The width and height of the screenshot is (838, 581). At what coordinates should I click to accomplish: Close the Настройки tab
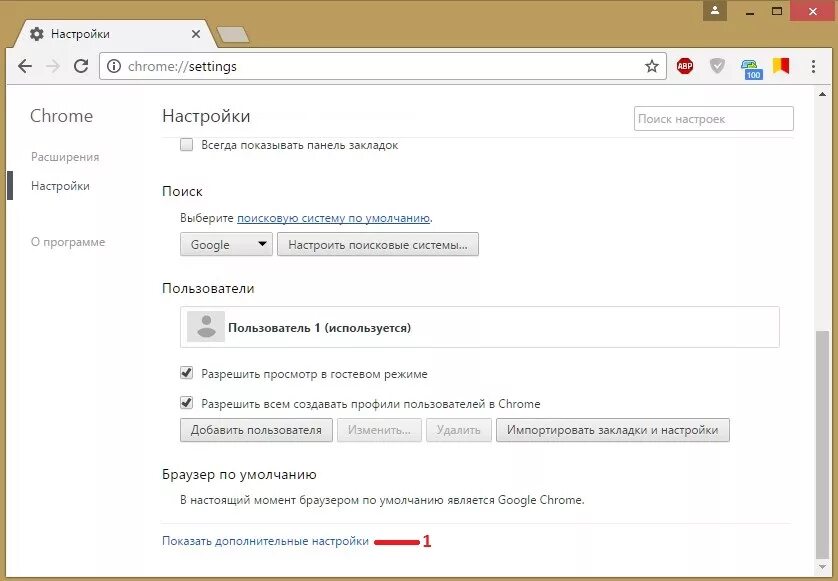point(196,34)
